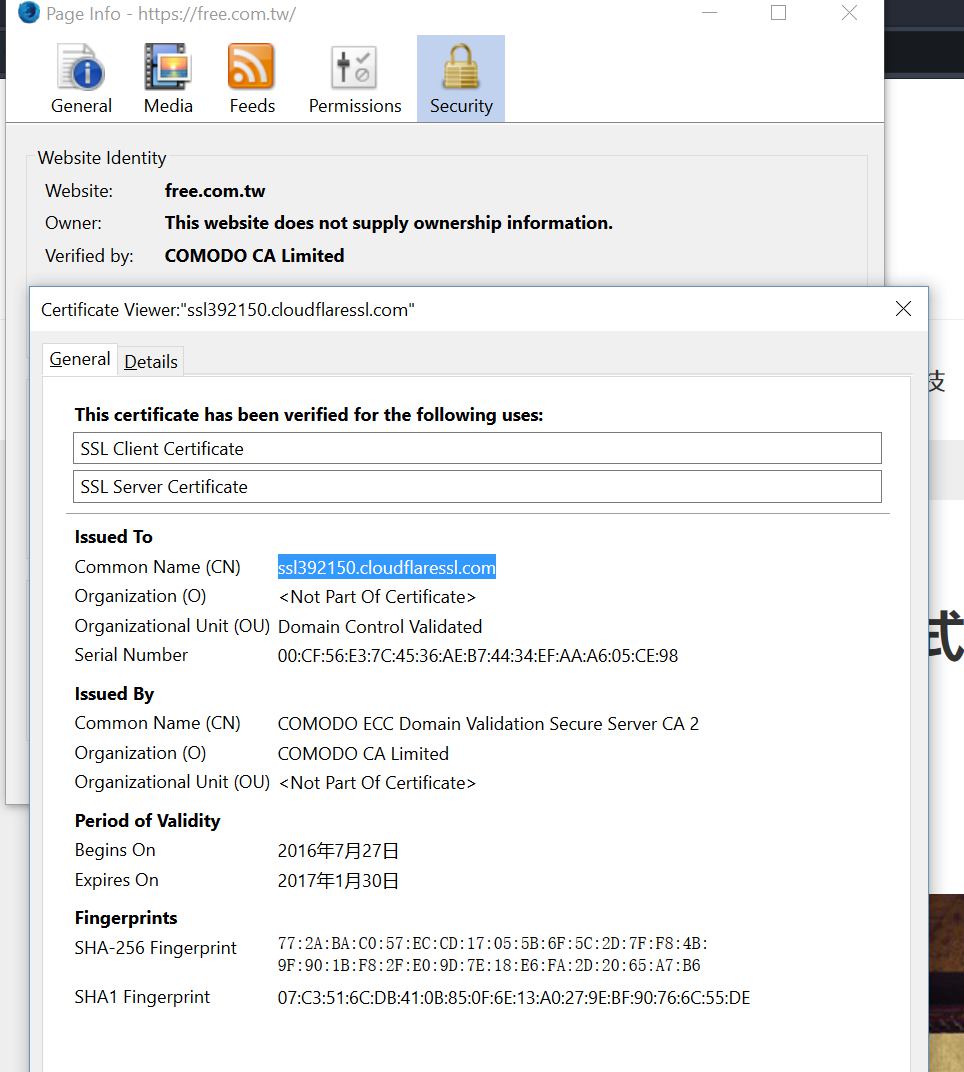Select the General tab of Certificate Viewer
The width and height of the screenshot is (964, 1072).
pyautogui.click(x=80, y=360)
